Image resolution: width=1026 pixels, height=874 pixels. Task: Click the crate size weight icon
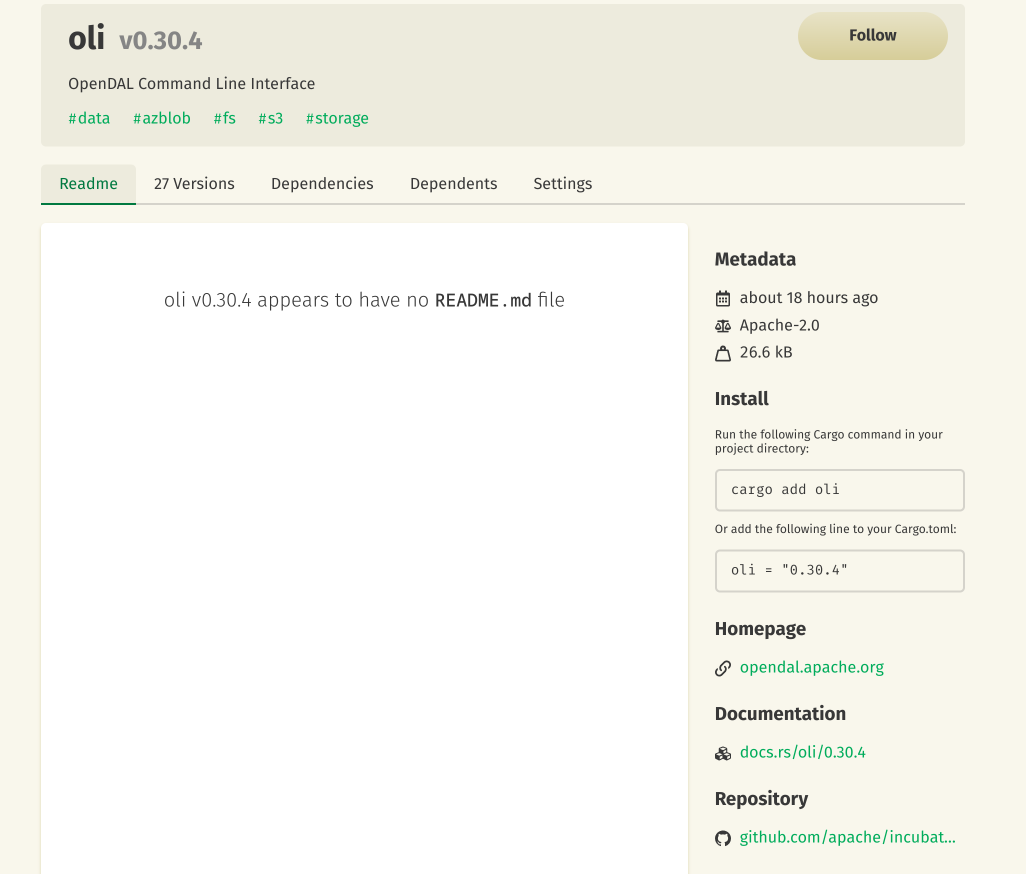coord(723,352)
